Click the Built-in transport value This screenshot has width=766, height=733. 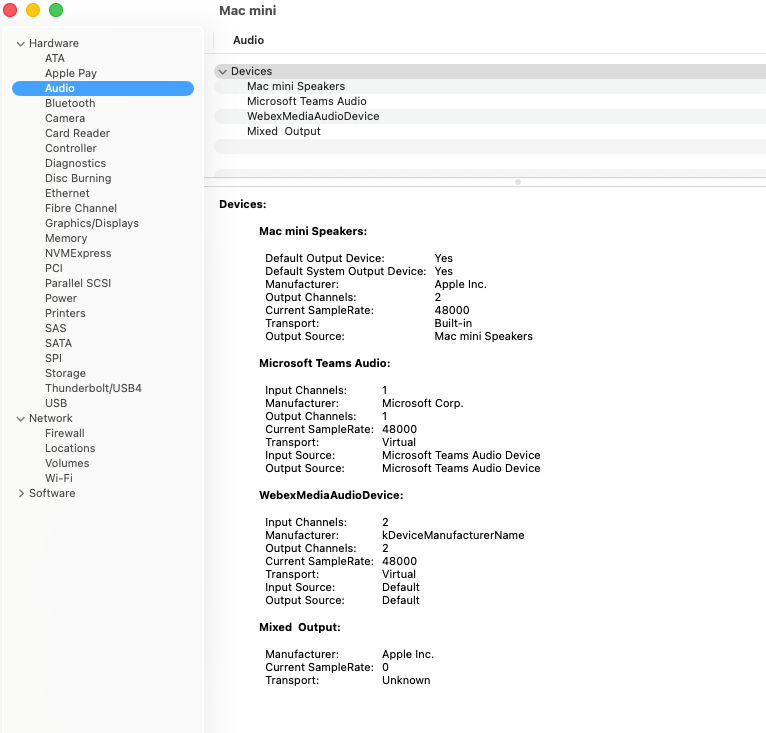click(x=453, y=323)
